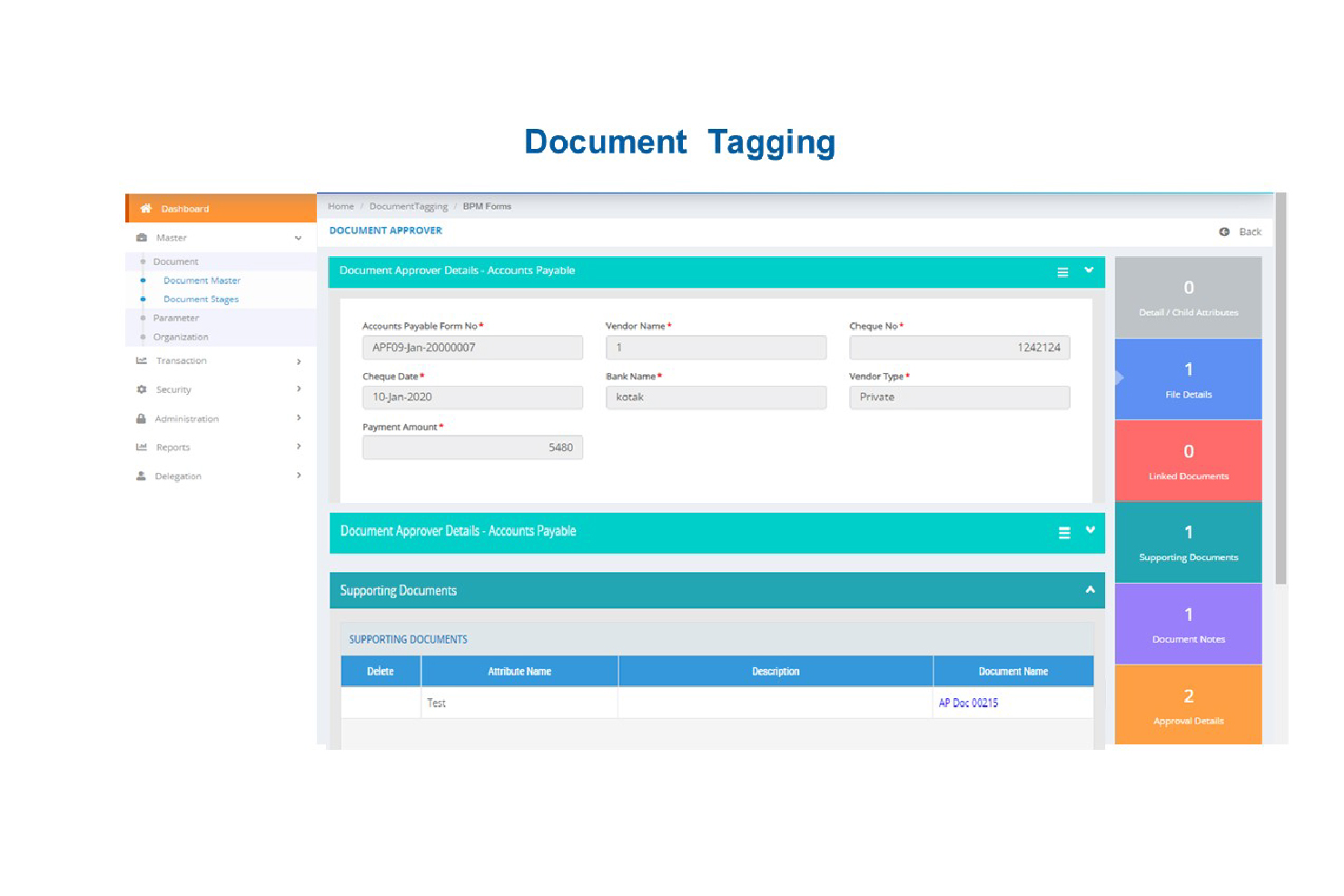The height and width of the screenshot is (896, 1344).
Task: Click the Security gear icon
Action: pyautogui.click(x=142, y=389)
